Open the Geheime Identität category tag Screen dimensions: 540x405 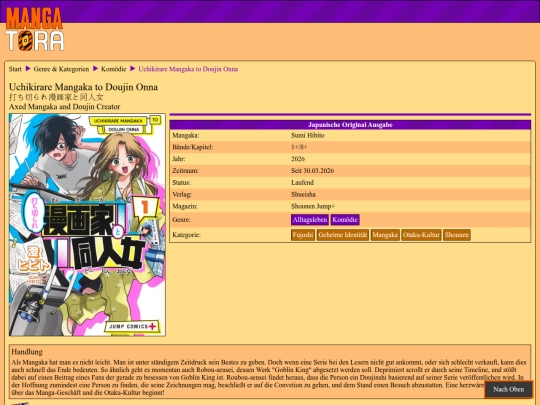[343, 235]
